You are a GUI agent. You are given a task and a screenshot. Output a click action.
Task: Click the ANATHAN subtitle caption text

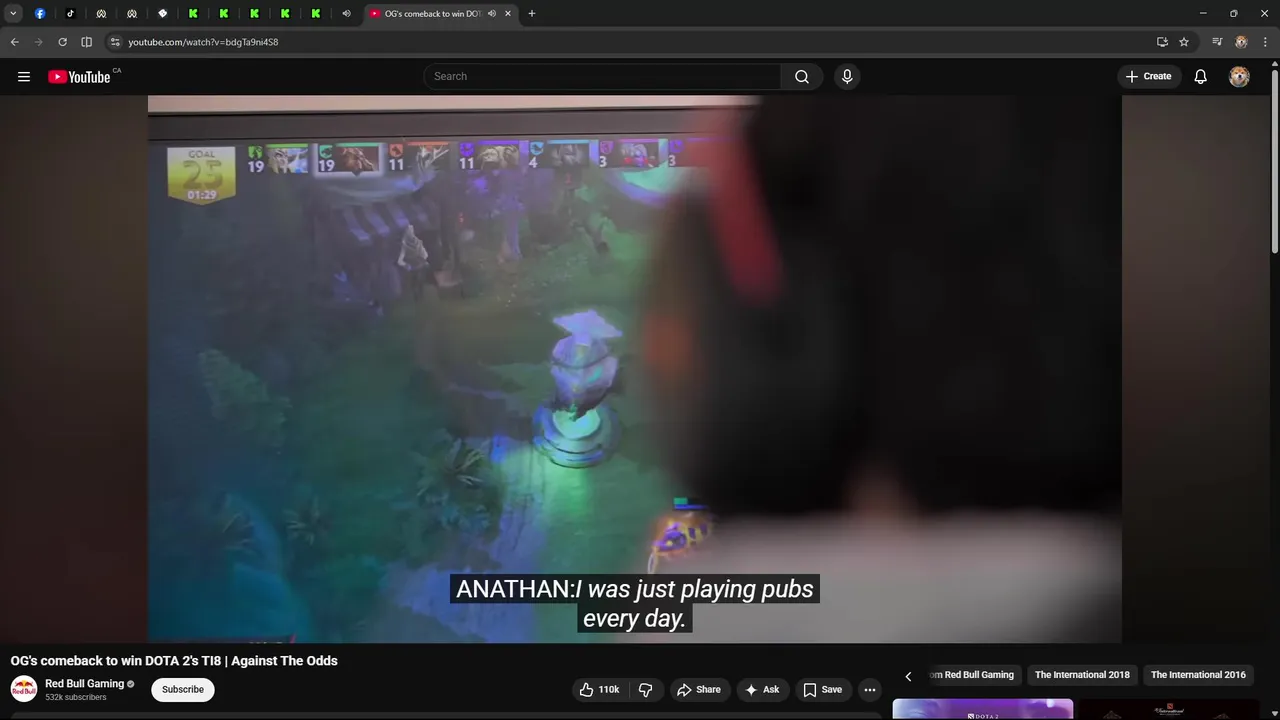(635, 604)
